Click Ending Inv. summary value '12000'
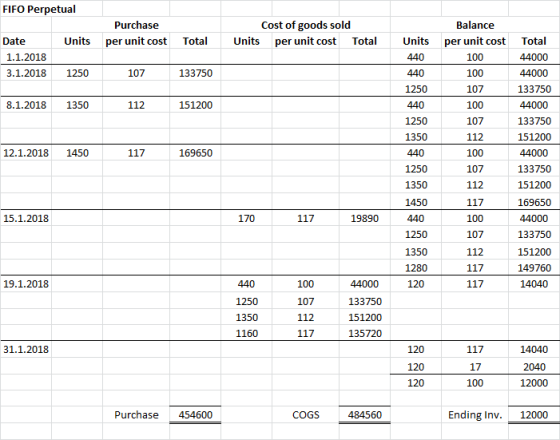560x440 pixels. (x=534, y=415)
